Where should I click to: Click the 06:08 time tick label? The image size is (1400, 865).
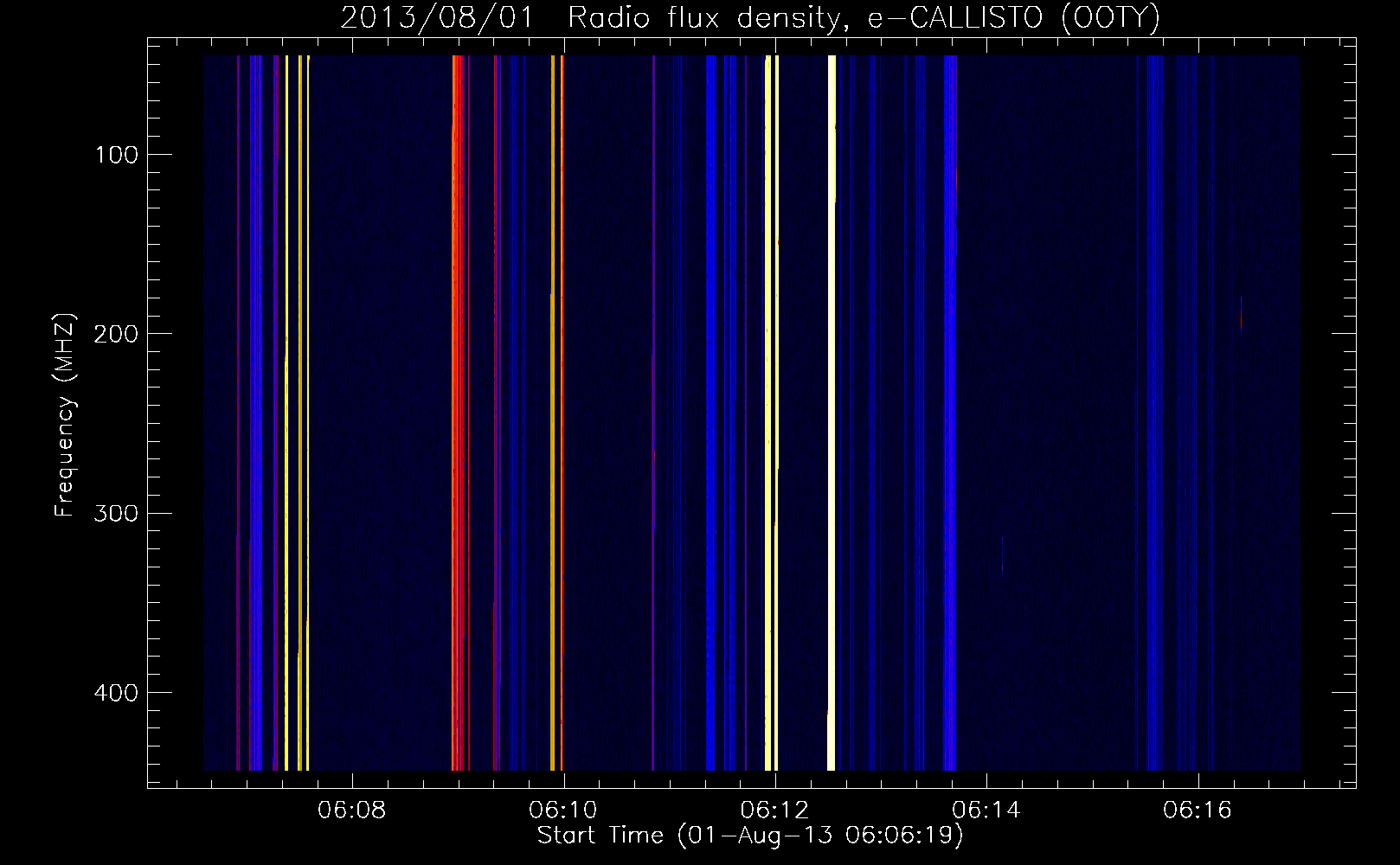pyautogui.click(x=352, y=811)
